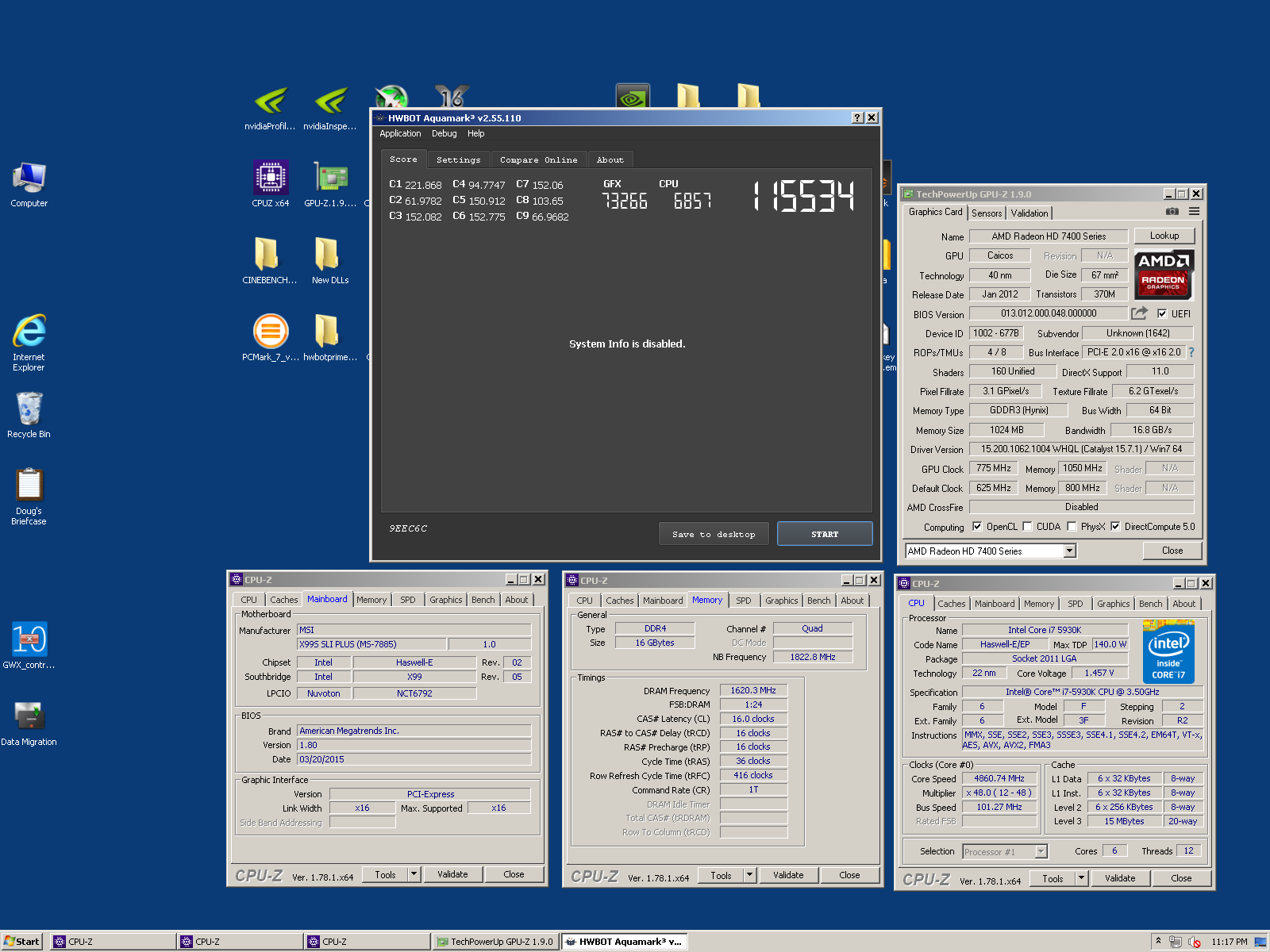Toggle the DirectCompute 5.0 checkbox
This screenshot has height=952, width=1270.
pos(1115,526)
